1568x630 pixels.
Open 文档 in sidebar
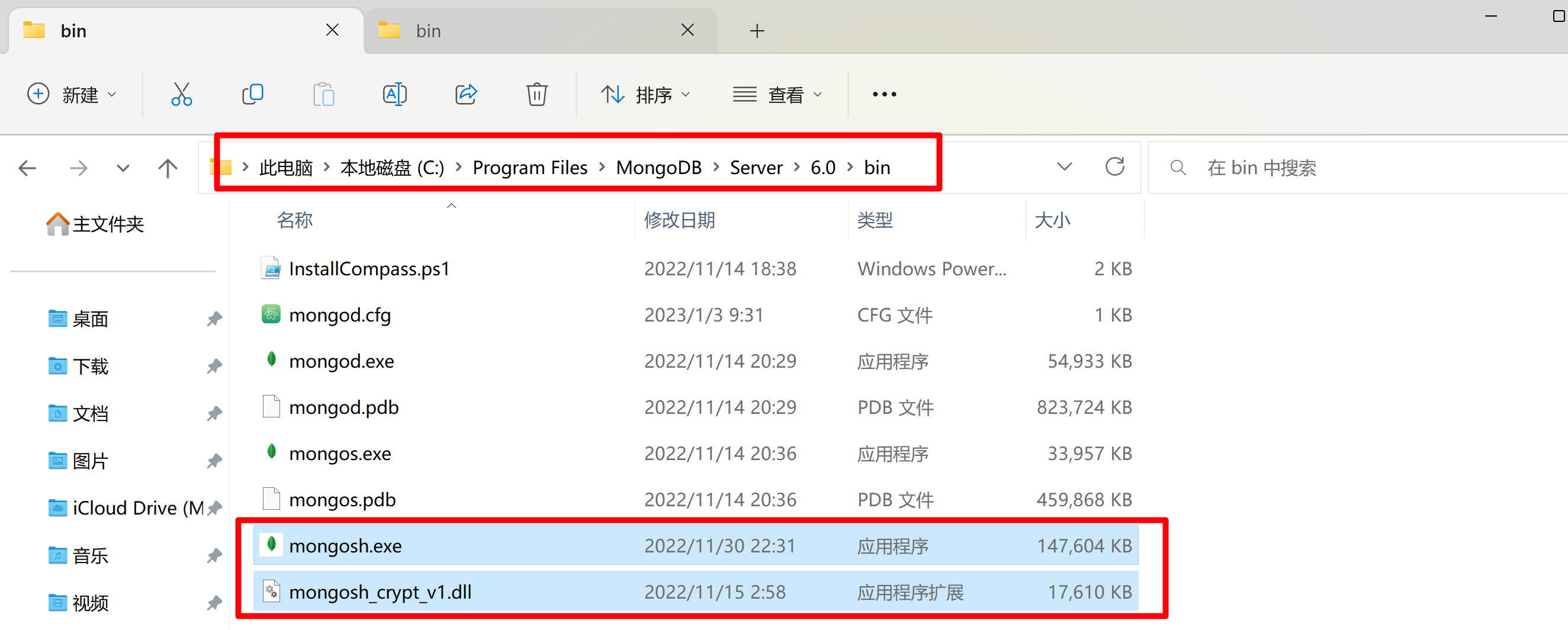click(78, 413)
